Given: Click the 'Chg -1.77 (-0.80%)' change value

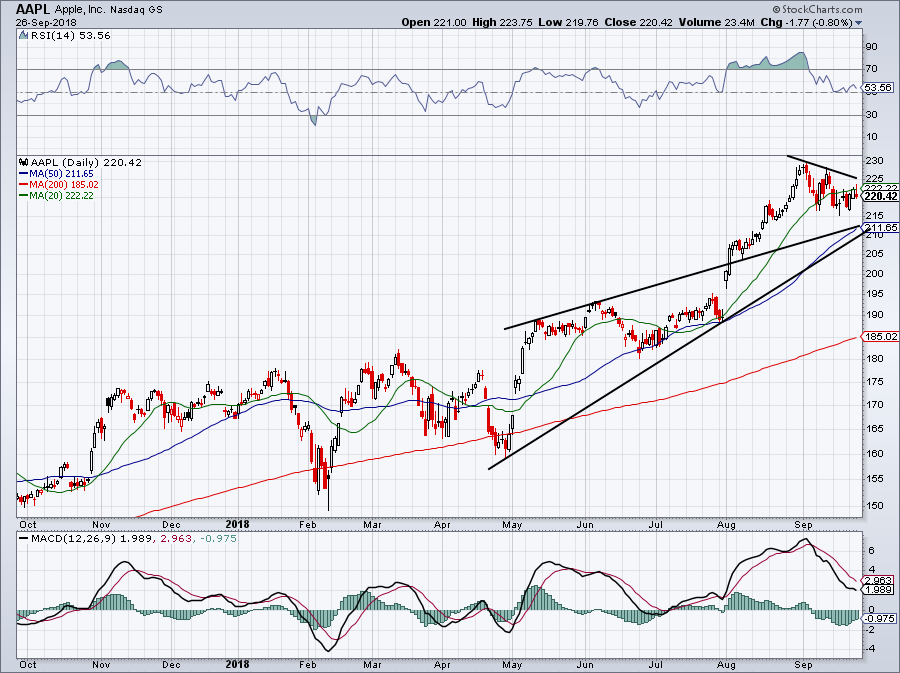Looking at the screenshot, I should (x=806, y=22).
